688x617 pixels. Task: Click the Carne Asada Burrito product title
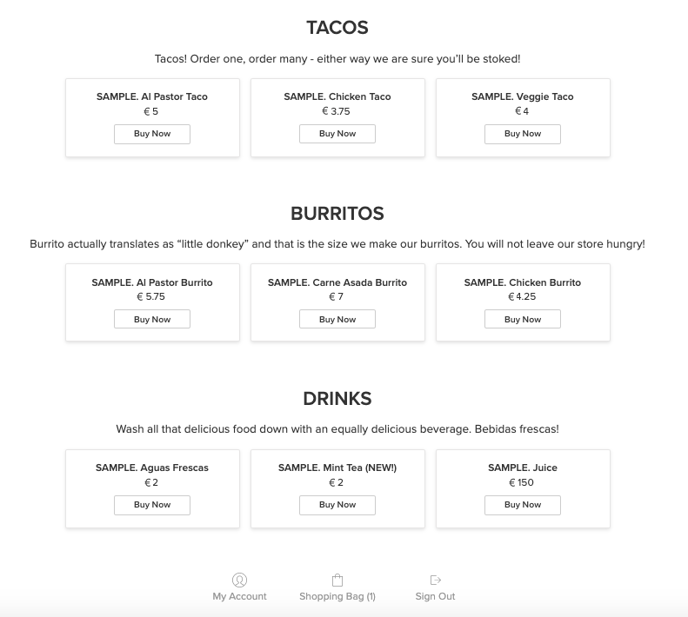[x=337, y=283]
